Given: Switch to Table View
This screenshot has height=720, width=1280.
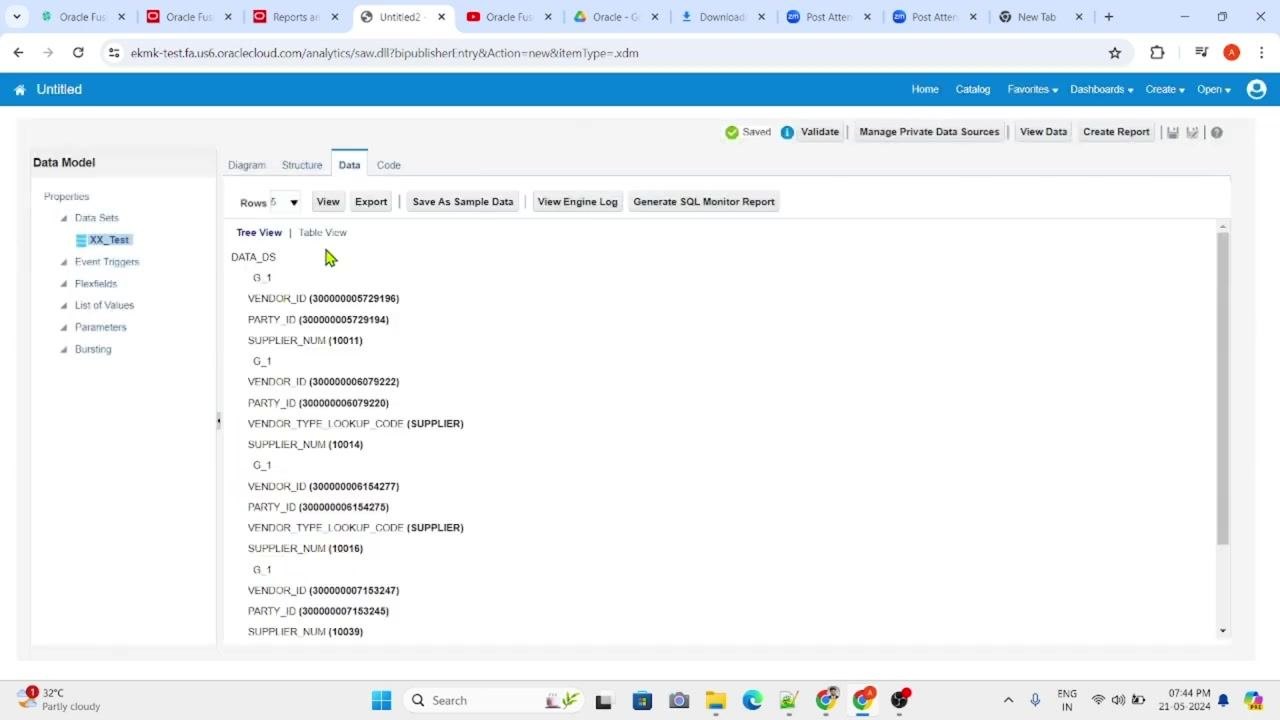Looking at the screenshot, I should (323, 233).
